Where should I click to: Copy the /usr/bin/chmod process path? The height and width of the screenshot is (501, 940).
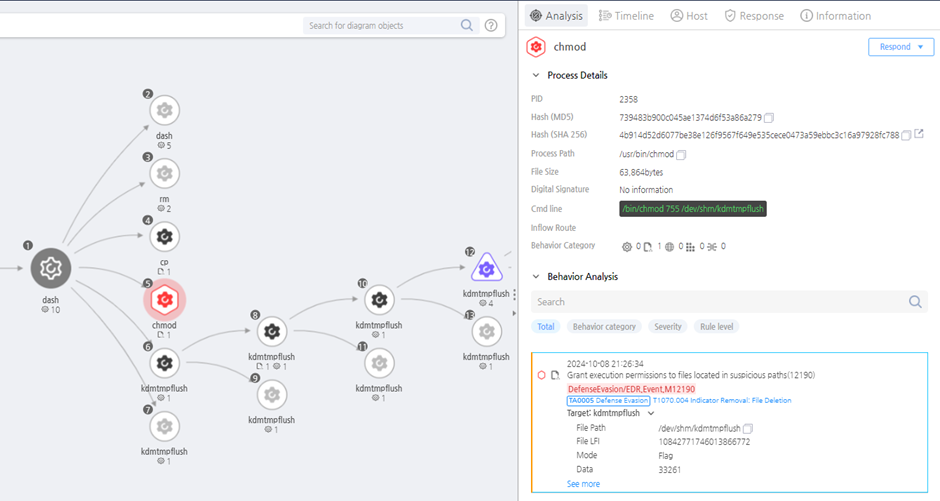point(681,154)
